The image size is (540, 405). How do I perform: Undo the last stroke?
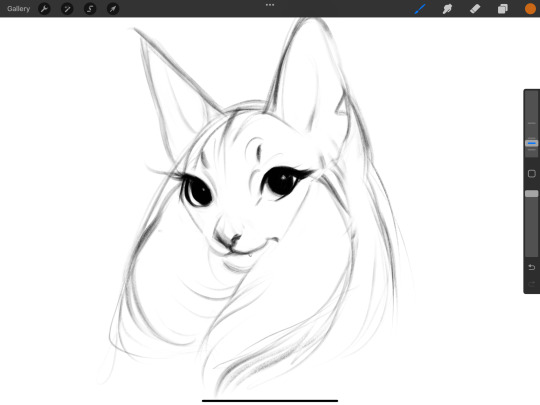point(531,267)
